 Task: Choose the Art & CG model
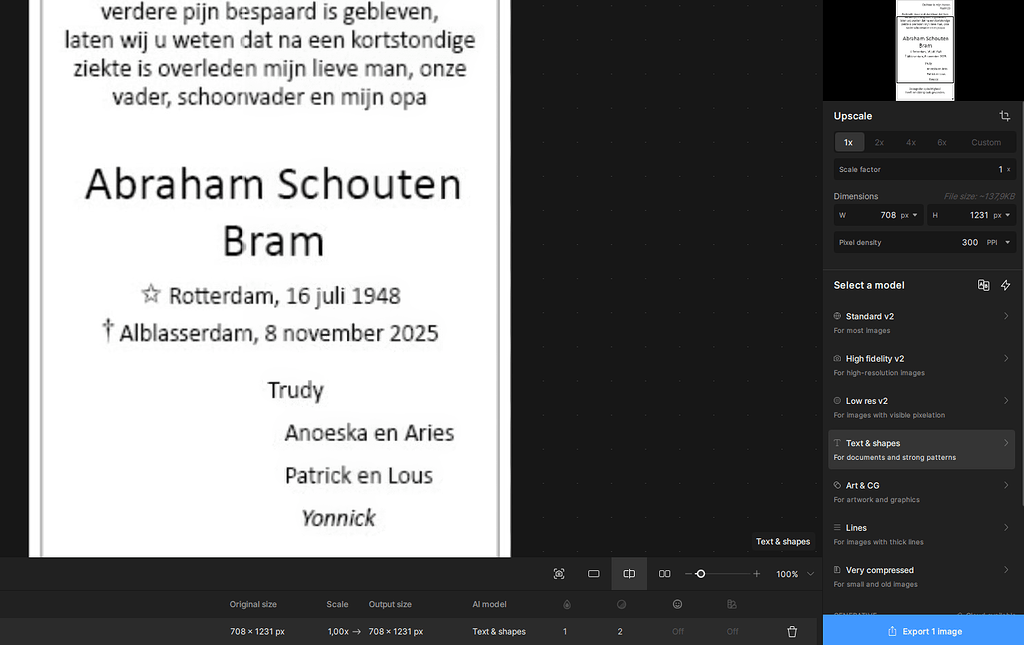tap(922, 492)
